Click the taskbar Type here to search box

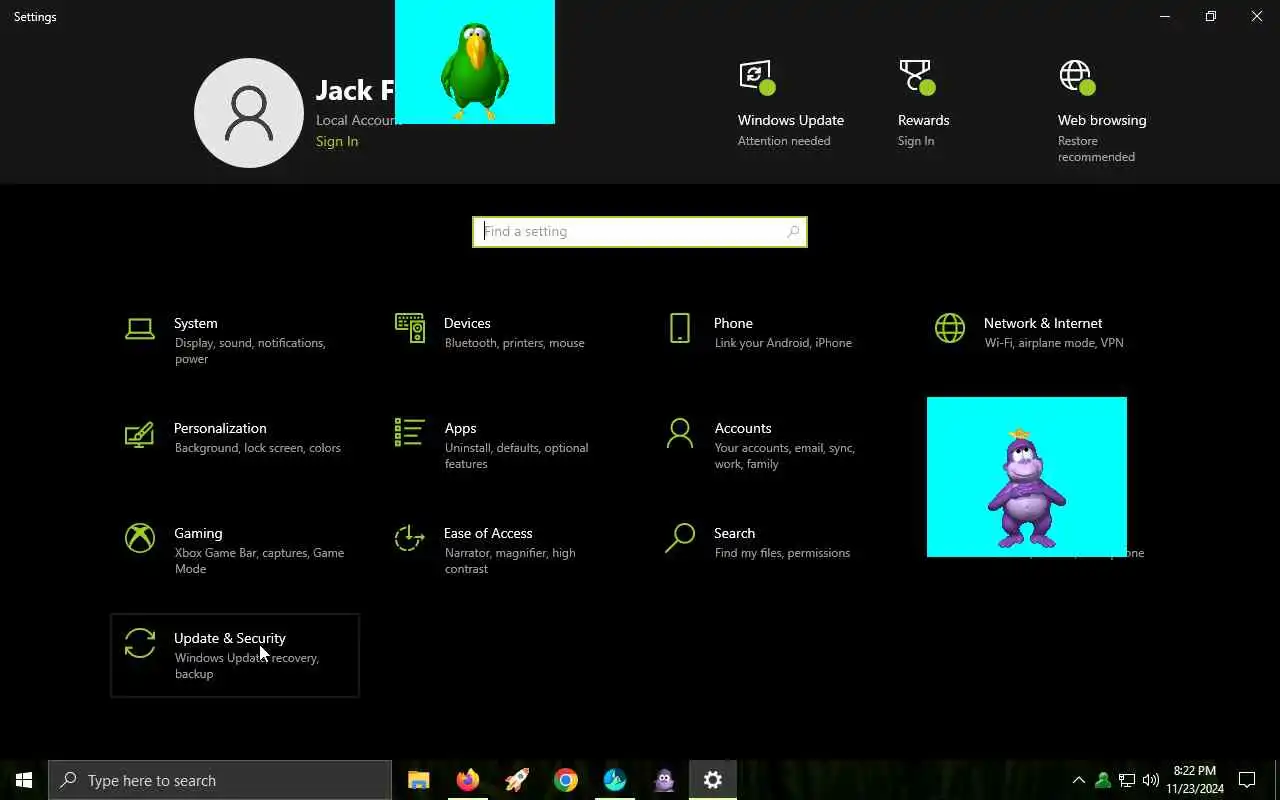click(220, 780)
